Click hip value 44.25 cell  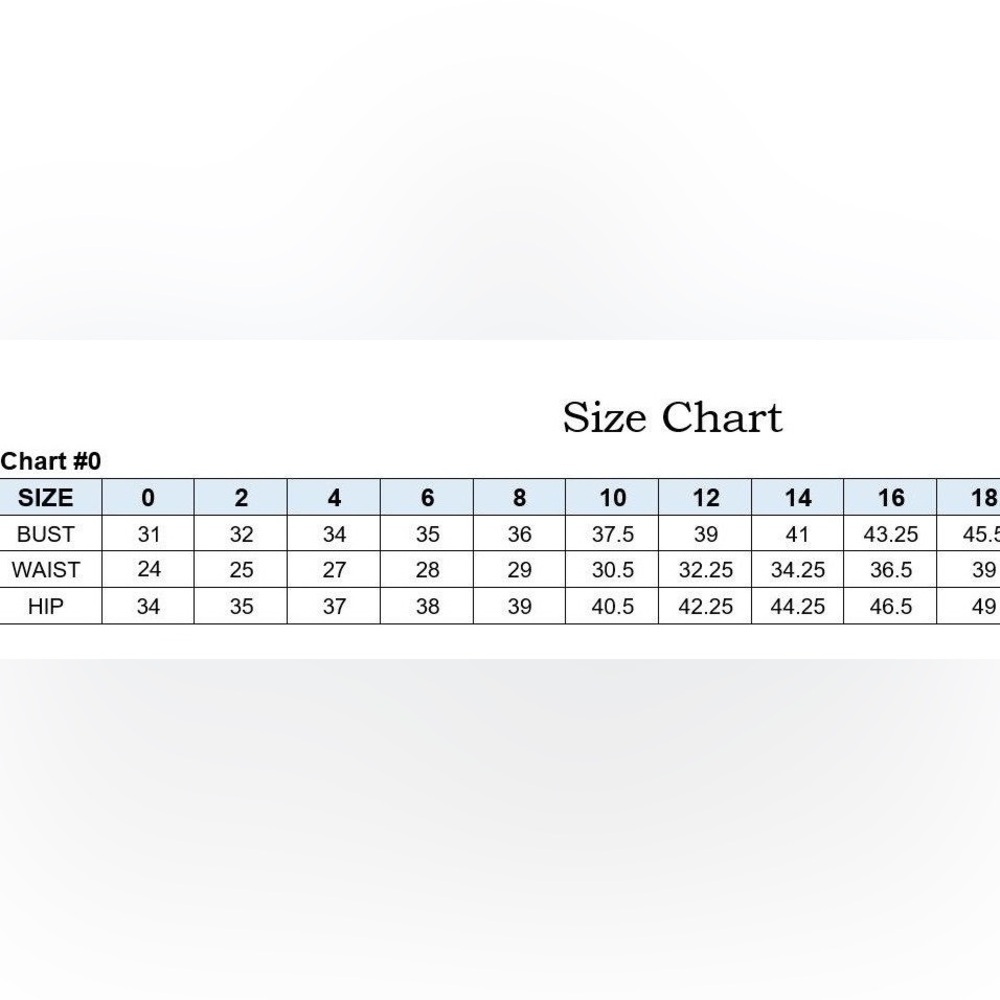[798, 606]
